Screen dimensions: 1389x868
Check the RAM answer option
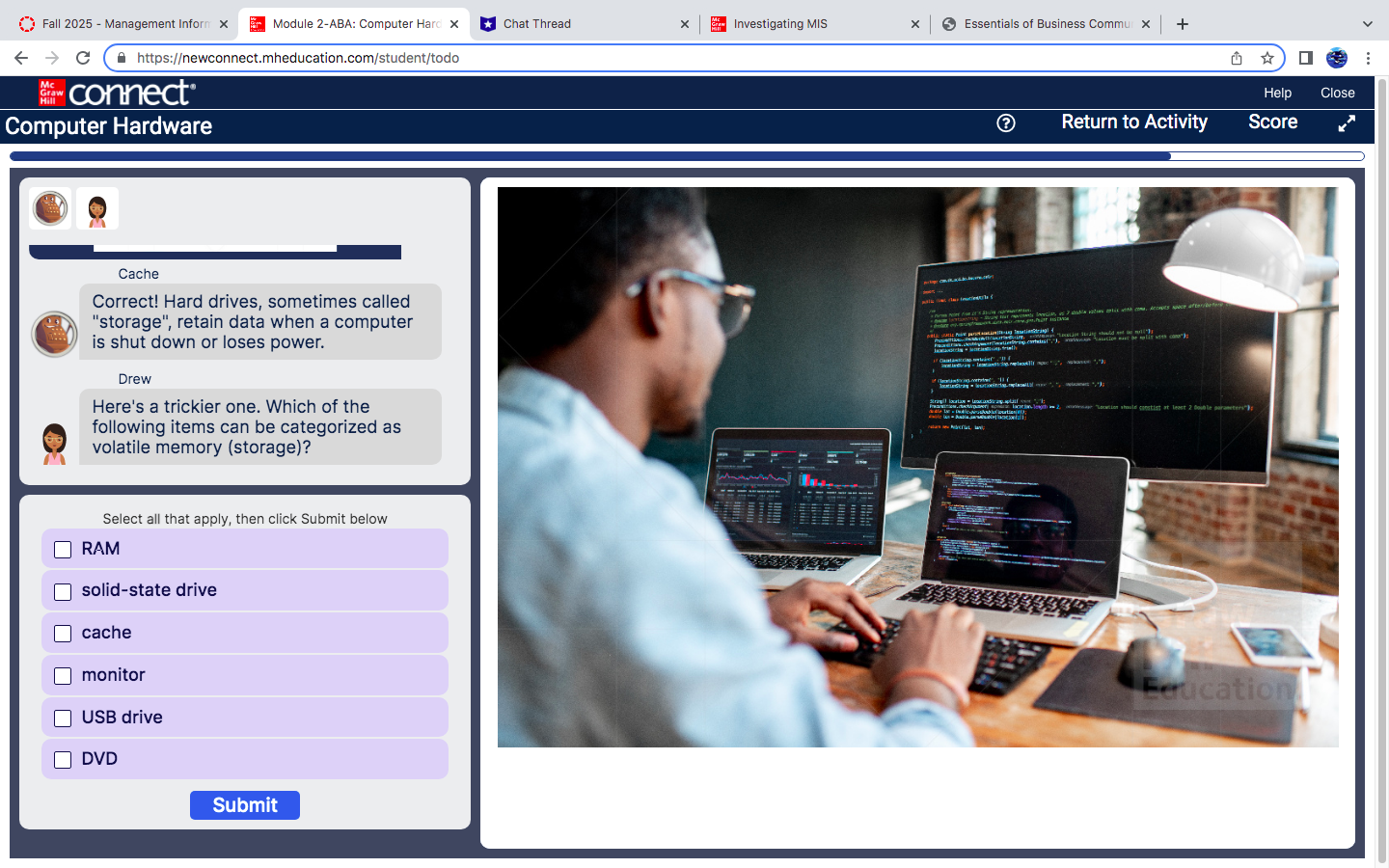tap(63, 549)
